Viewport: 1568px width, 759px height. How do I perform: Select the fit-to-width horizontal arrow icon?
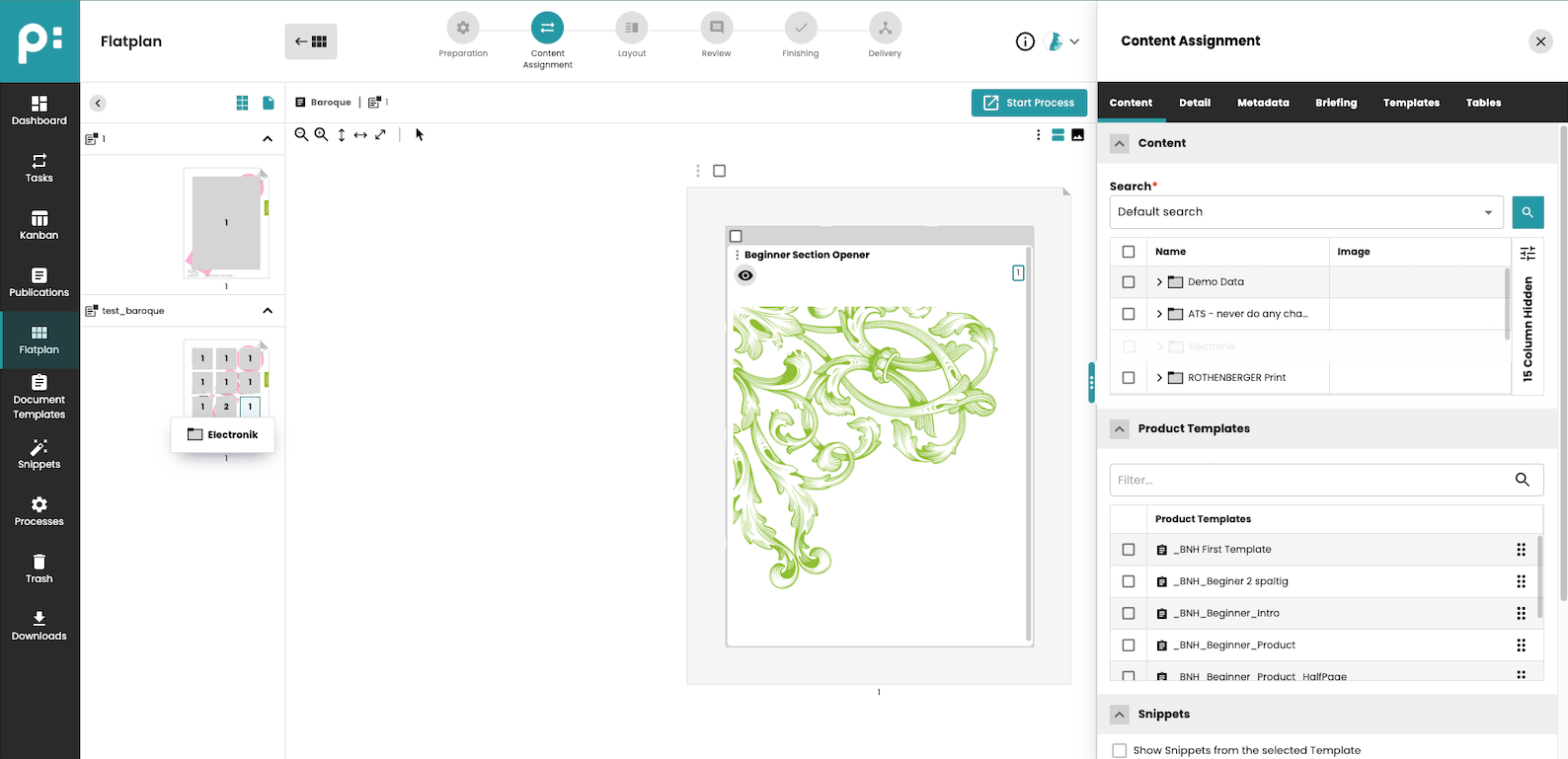click(x=360, y=134)
